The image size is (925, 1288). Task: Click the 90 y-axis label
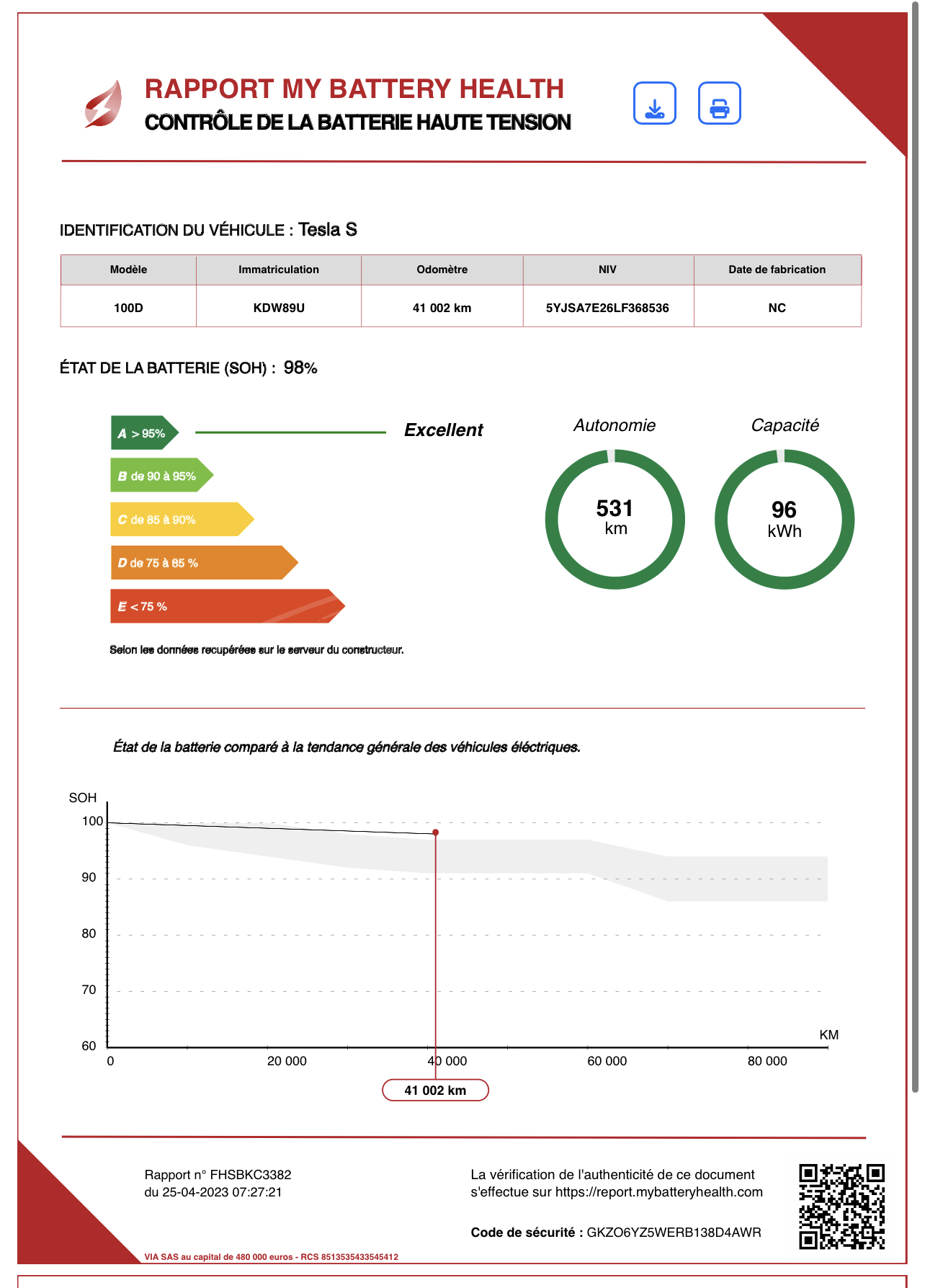tap(89, 877)
